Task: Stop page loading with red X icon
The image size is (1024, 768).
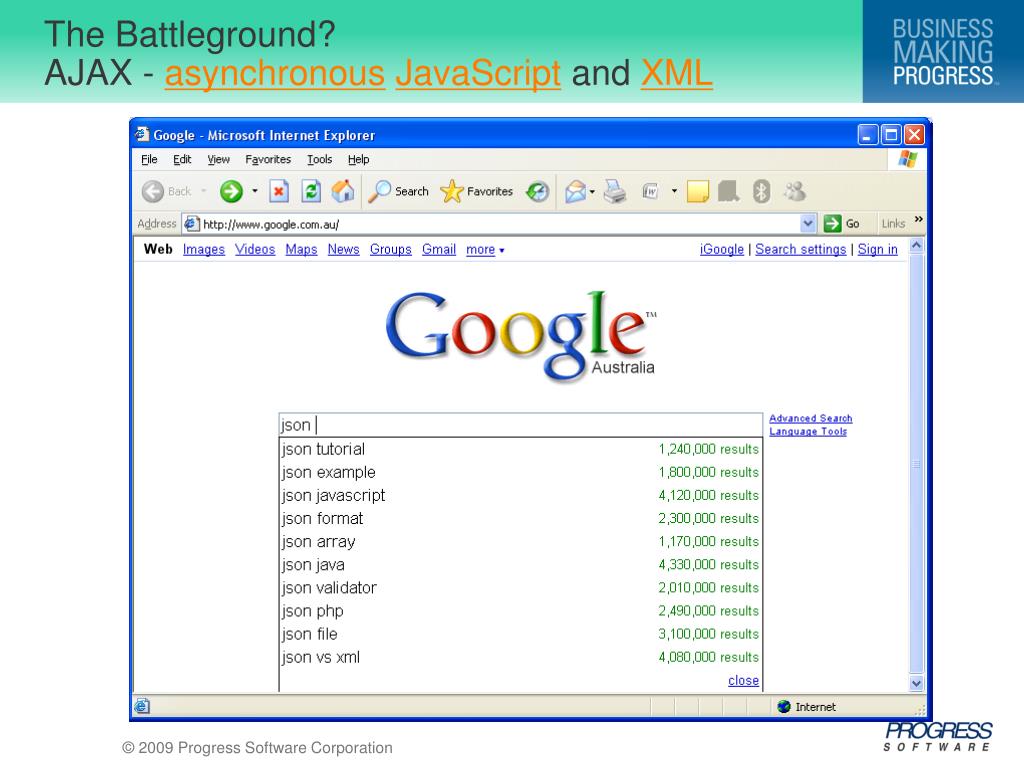Action: [x=279, y=191]
